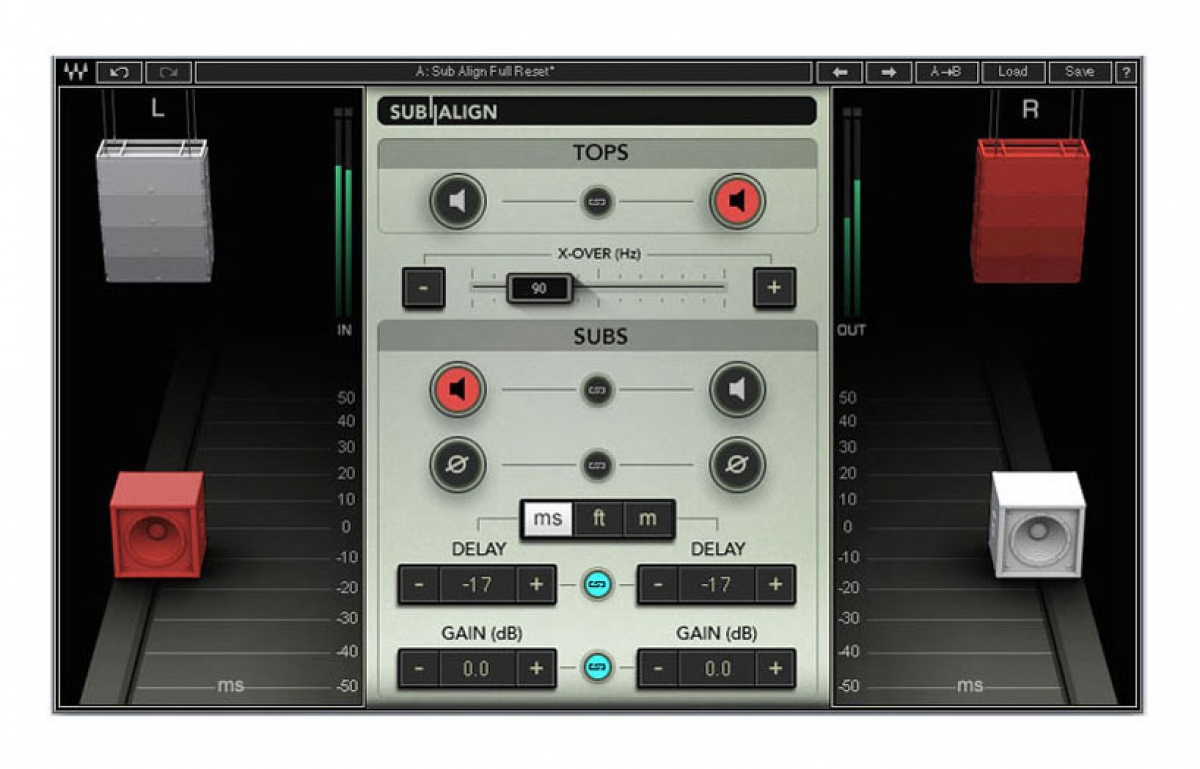Click the SUBS section header
The image size is (1200, 769).
click(597, 336)
